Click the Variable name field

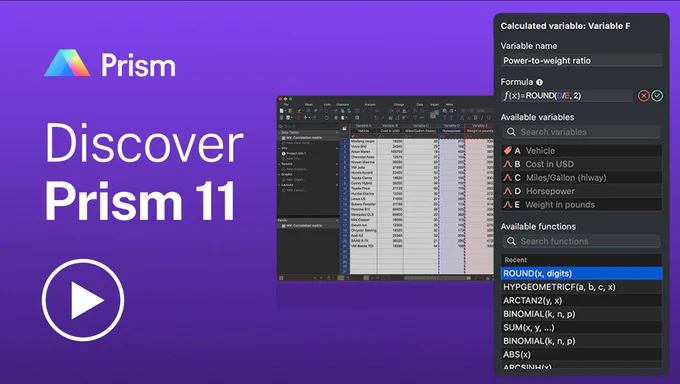point(581,61)
